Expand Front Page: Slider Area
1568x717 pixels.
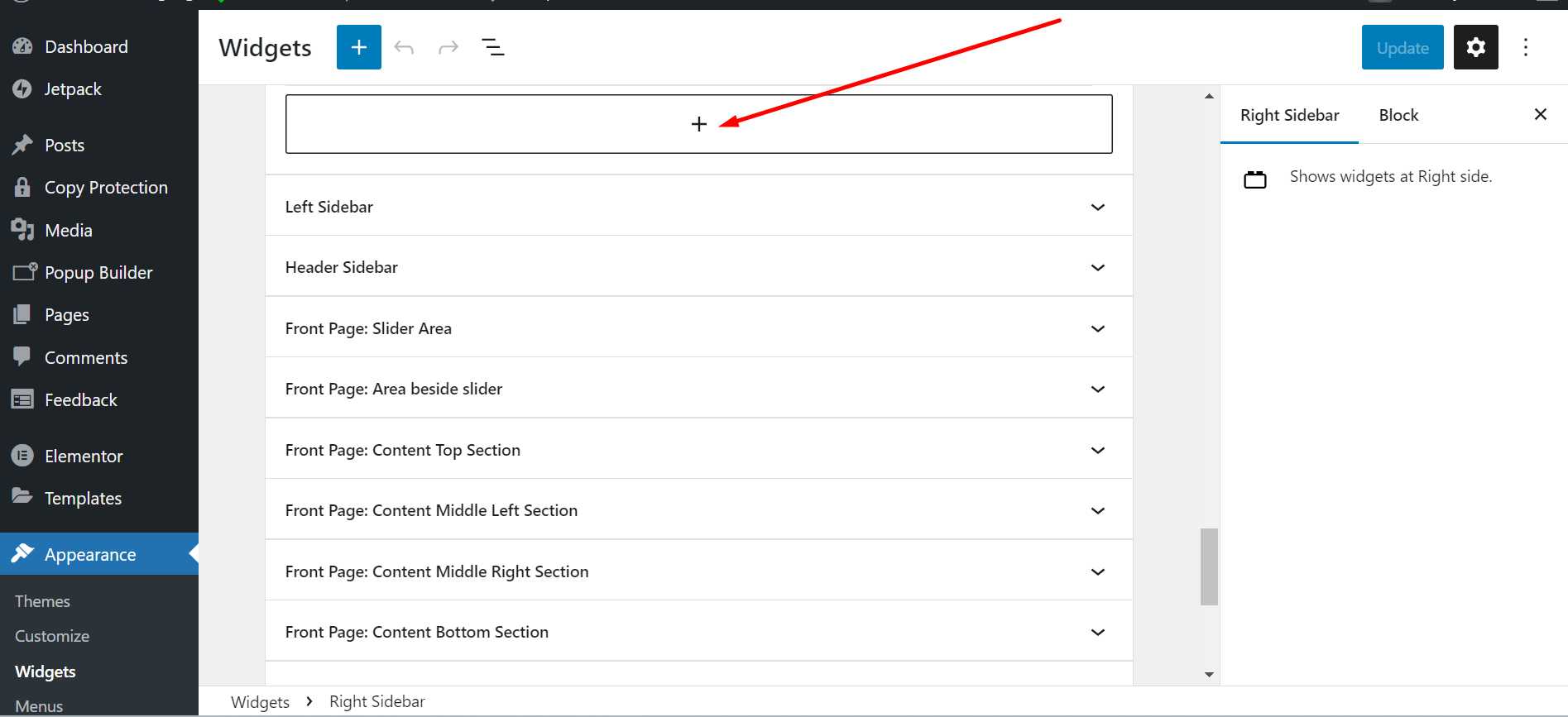tap(1097, 328)
